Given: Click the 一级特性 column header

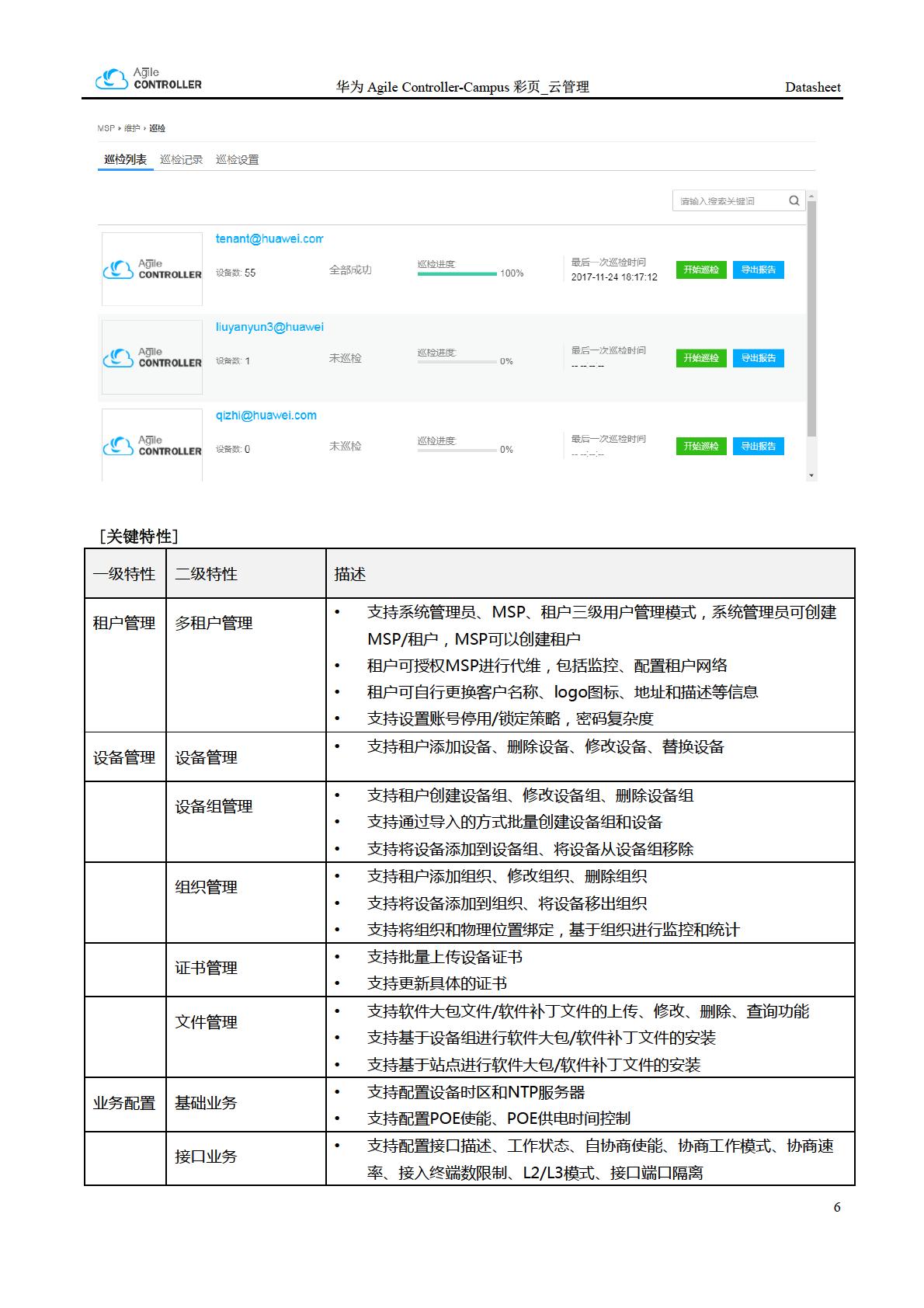Looking at the screenshot, I should 124,574.
